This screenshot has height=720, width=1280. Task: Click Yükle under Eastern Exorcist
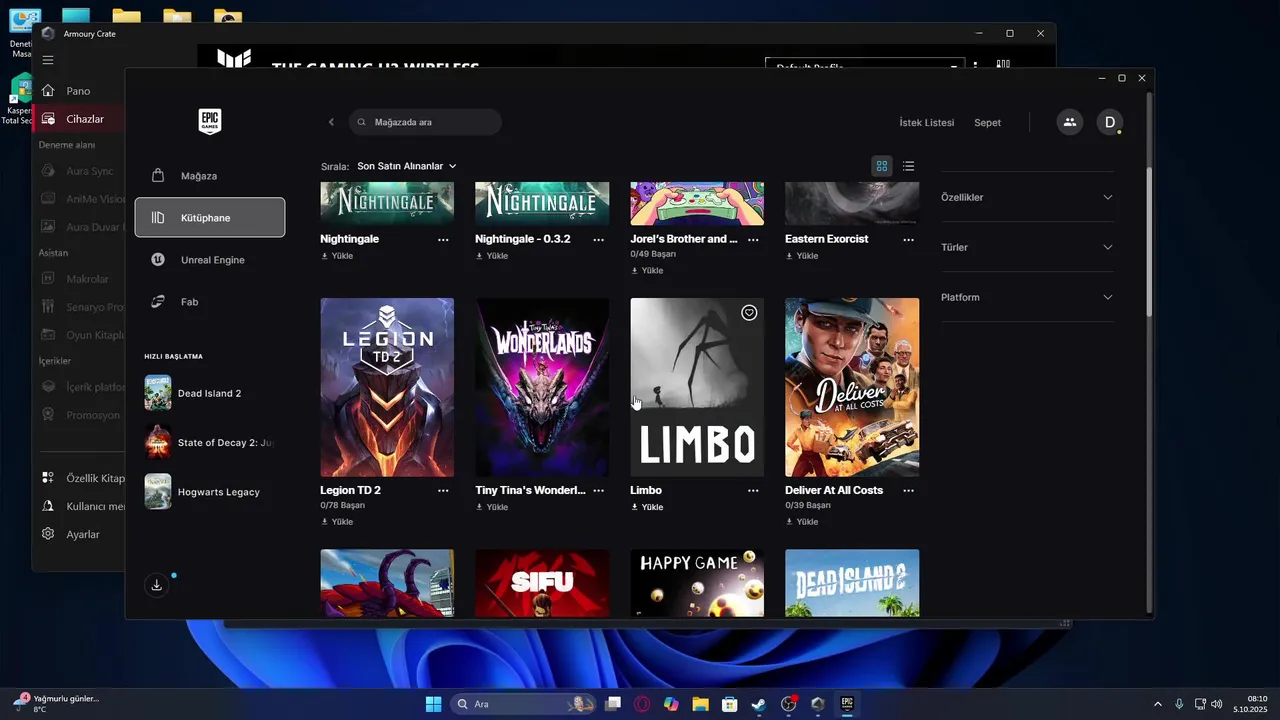802,256
